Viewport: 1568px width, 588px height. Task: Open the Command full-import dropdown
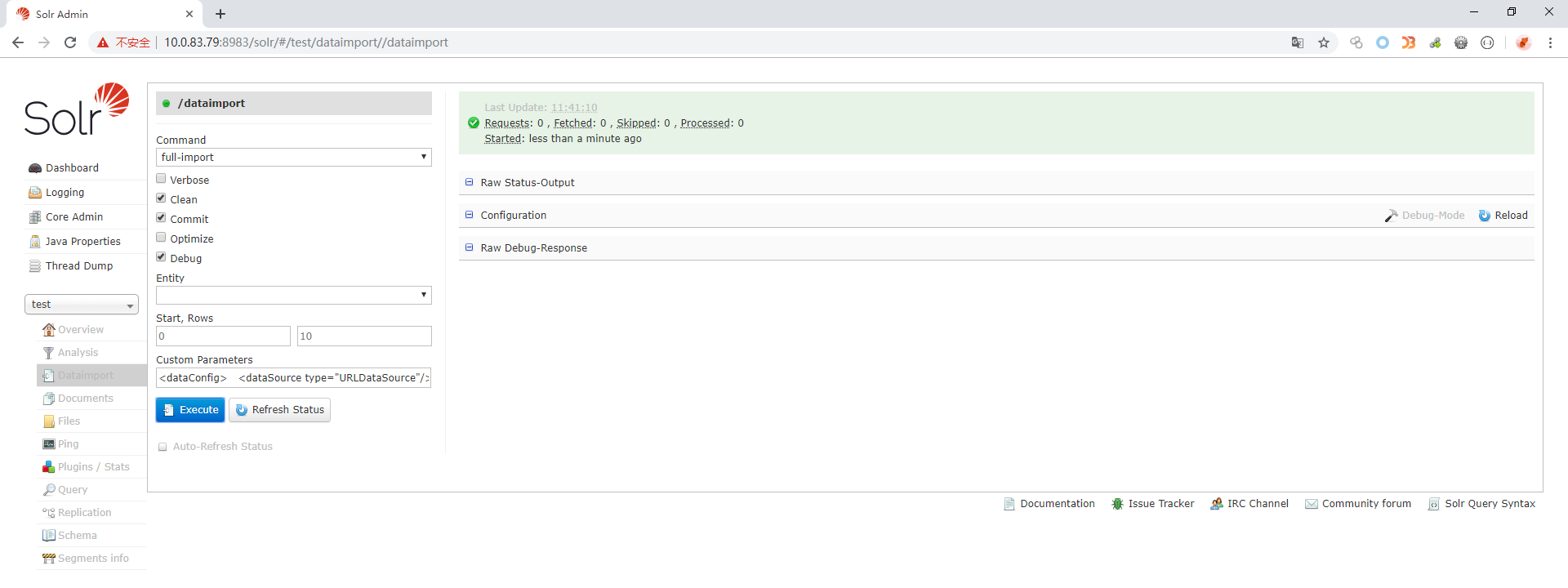[294, 158]
